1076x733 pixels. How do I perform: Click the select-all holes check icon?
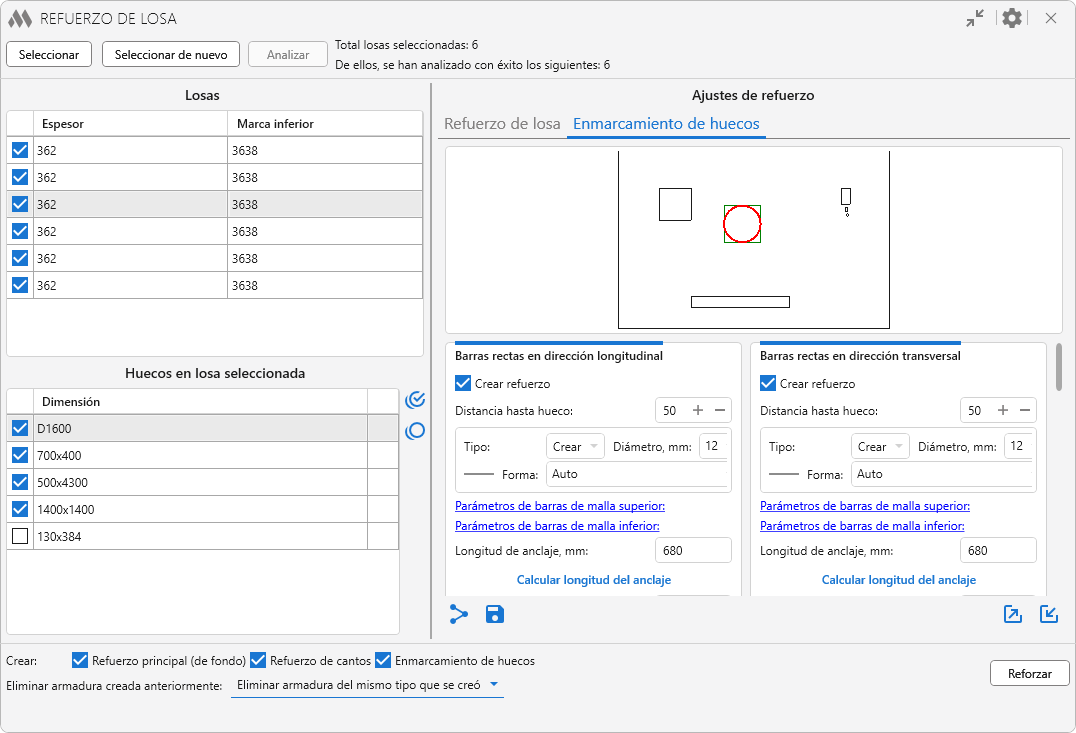click(x=415, y=400)
